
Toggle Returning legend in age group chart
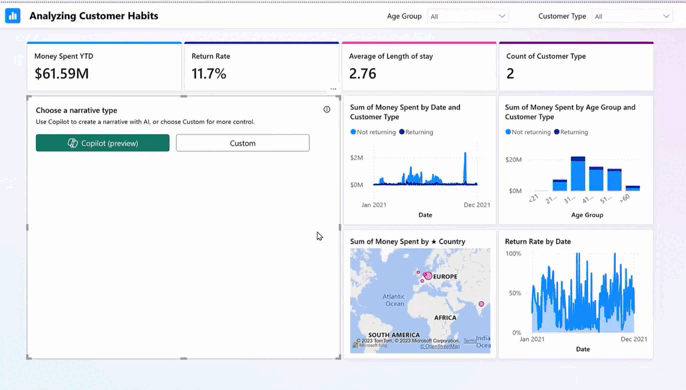click(x=571, y=132)
